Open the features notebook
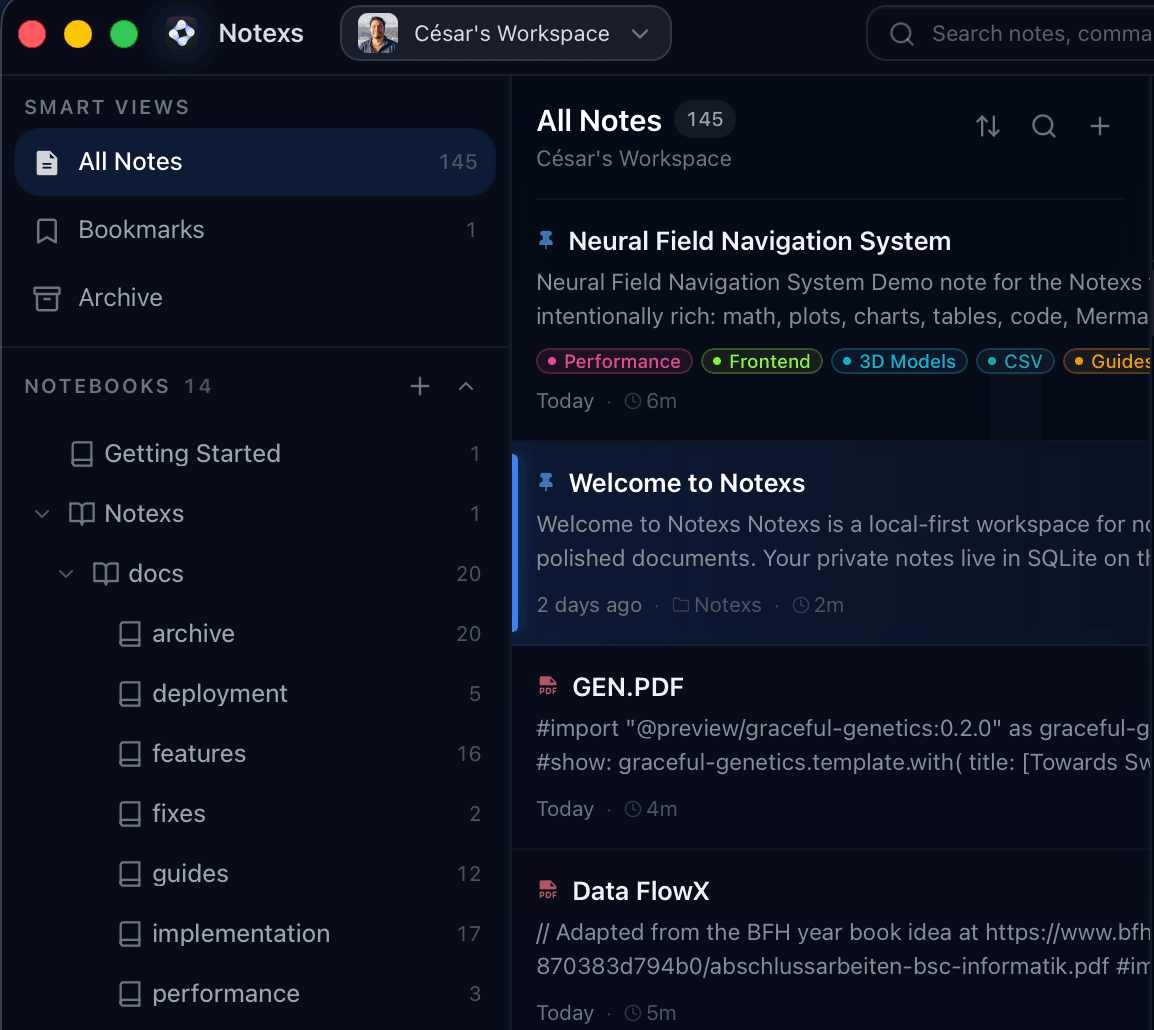Image resolution: width=1154 pixels, height=1030 pixels. 255,753
